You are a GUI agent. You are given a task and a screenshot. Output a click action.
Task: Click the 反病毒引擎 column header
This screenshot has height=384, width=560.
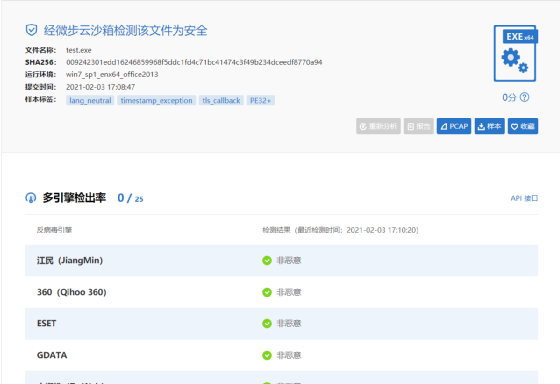click(x=54, y=230)
